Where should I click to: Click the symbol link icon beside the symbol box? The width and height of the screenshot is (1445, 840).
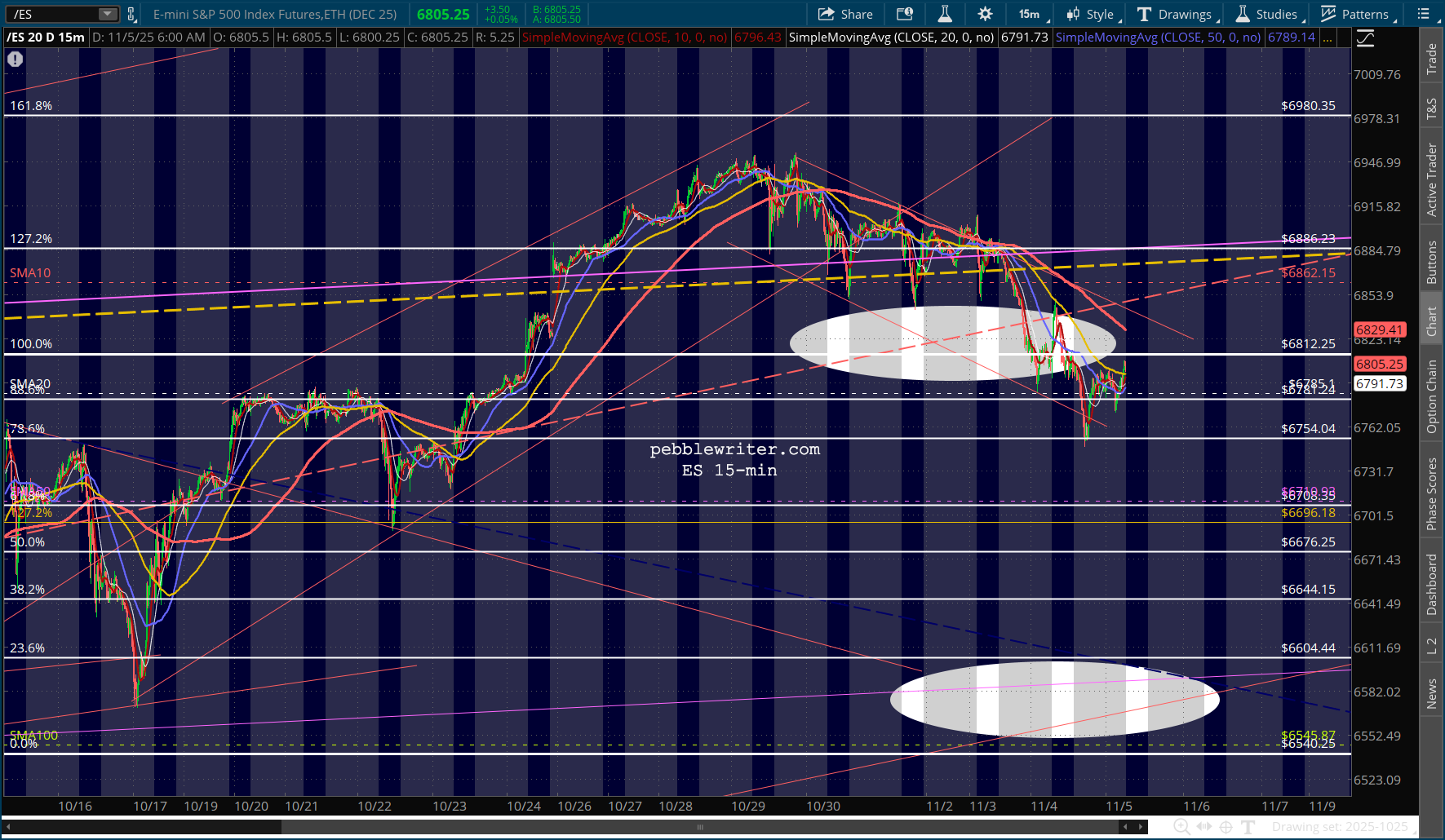click(131, 14)
